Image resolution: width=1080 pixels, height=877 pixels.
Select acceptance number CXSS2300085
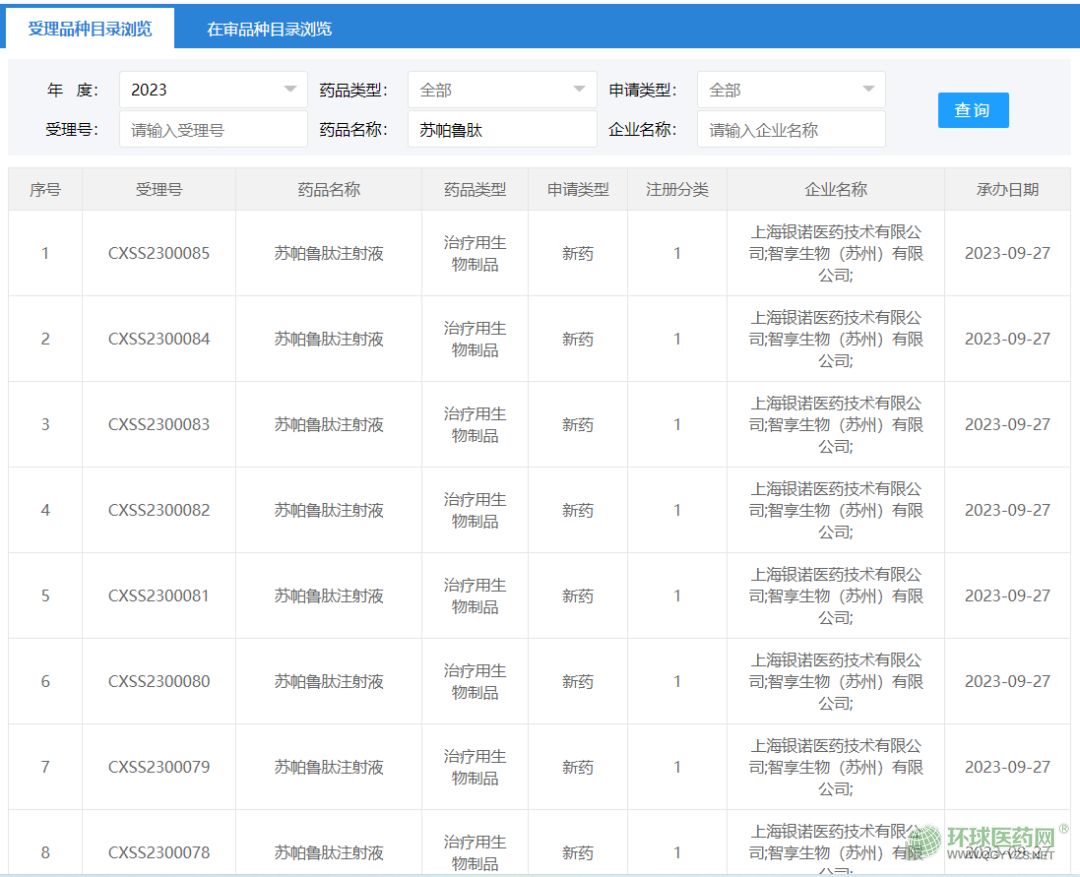click(x=159, y=253)
